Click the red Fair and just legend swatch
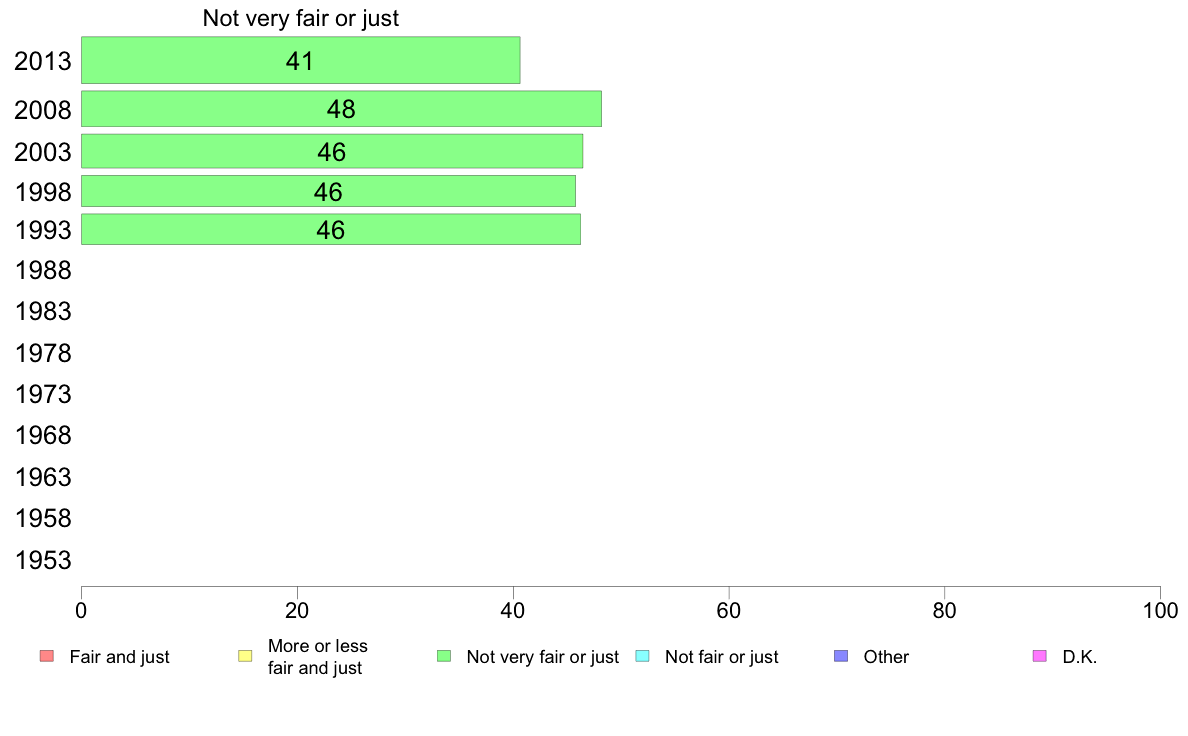The height and width of the screenshot is (736, 1188). [x=47, y=656]
